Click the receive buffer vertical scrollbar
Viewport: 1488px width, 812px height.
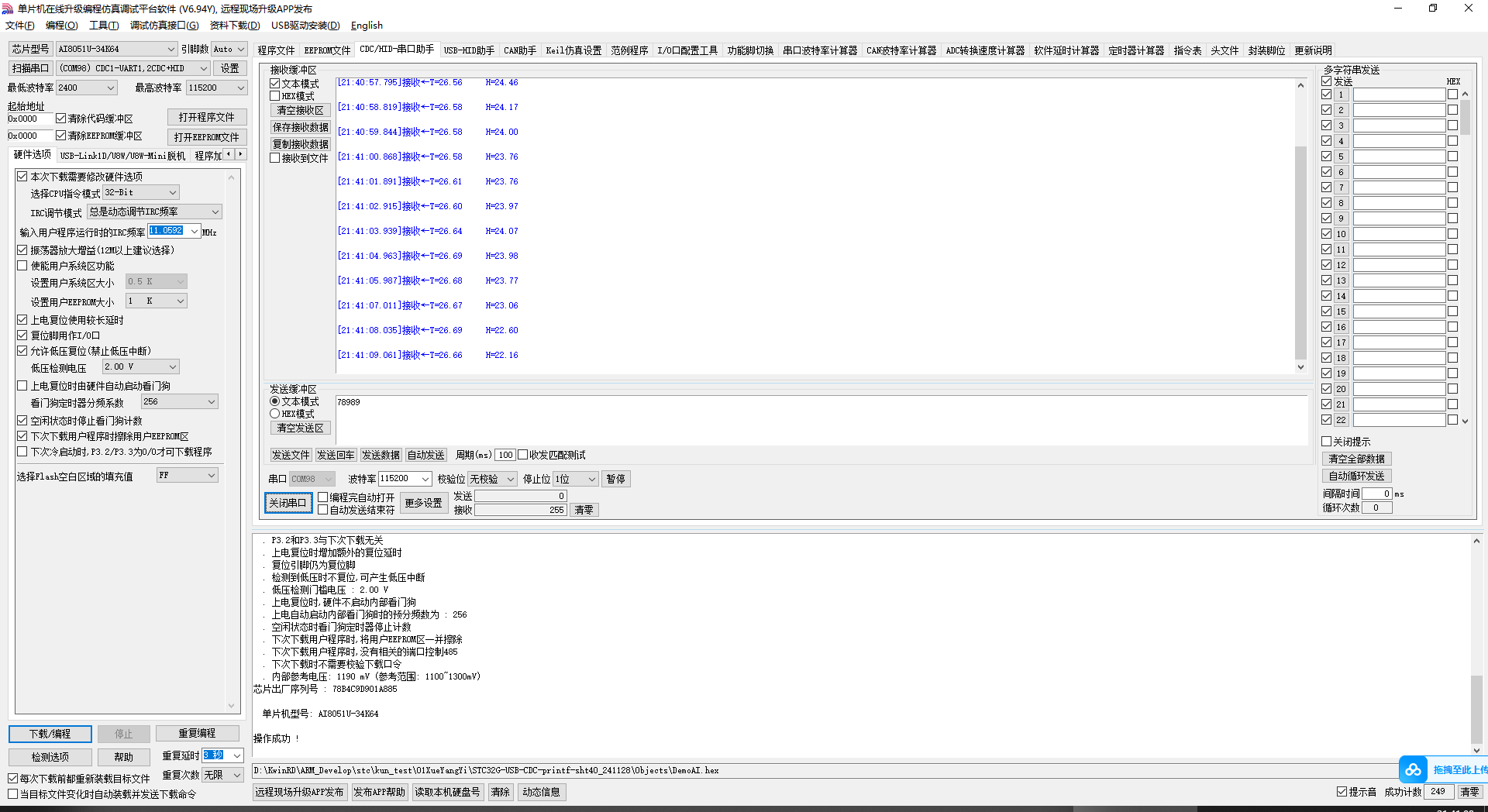click(1300, 226)
